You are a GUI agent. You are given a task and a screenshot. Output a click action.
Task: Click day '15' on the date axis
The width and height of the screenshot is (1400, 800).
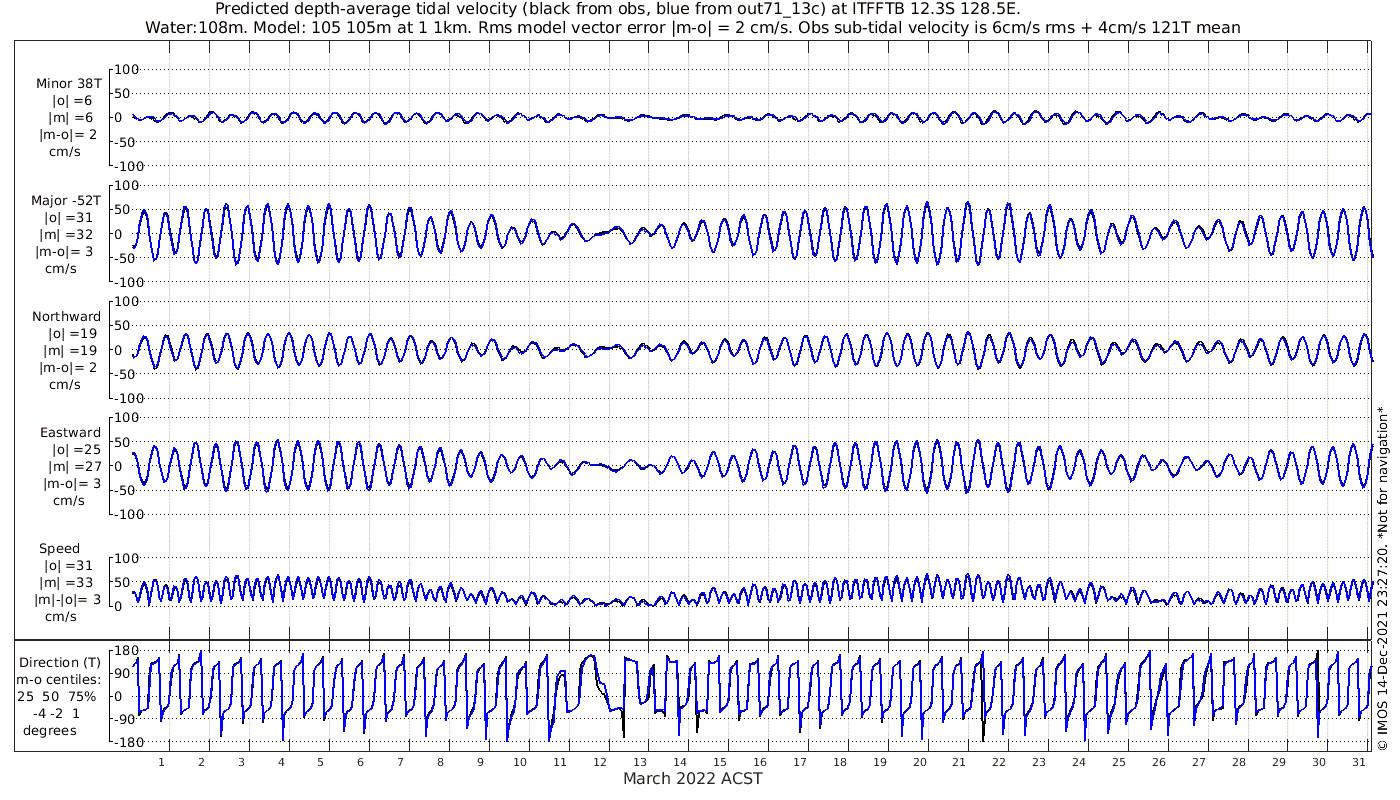point(719,761)
